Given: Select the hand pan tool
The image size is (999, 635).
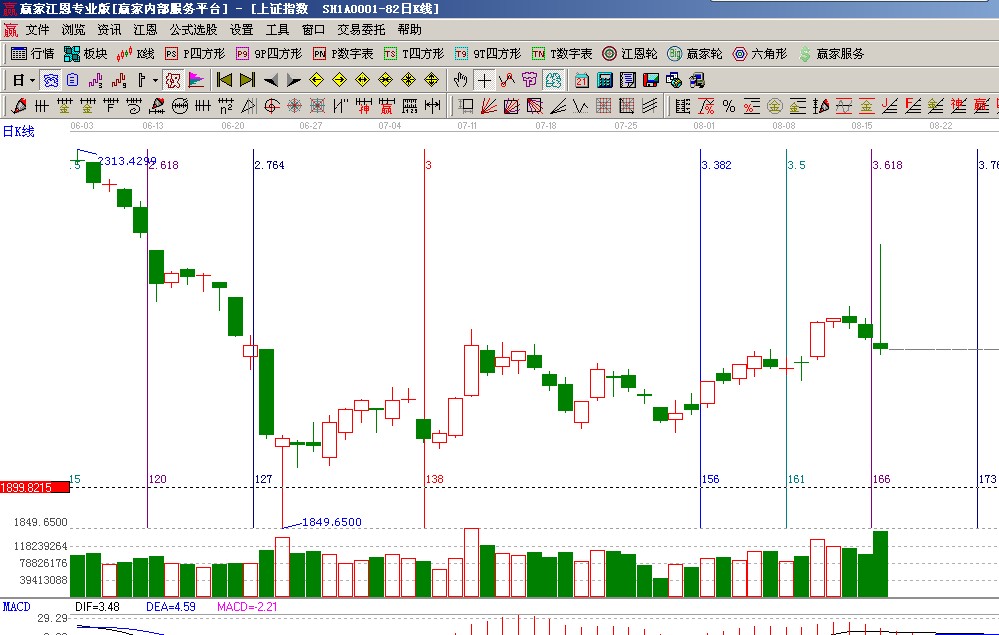Looking at the screenshot, I should [460, 80].
